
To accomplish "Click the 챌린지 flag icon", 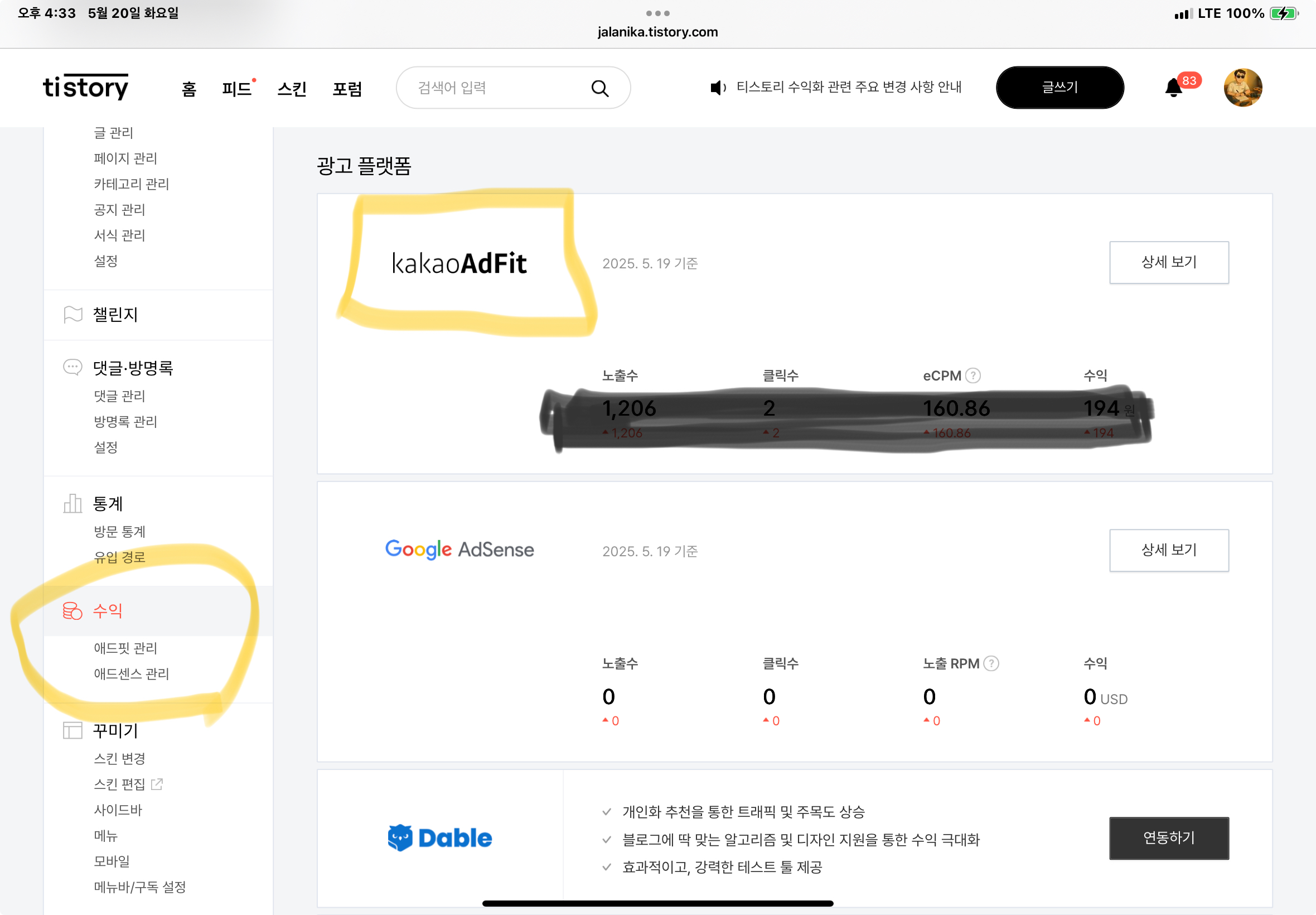I will tap(72, 314).
